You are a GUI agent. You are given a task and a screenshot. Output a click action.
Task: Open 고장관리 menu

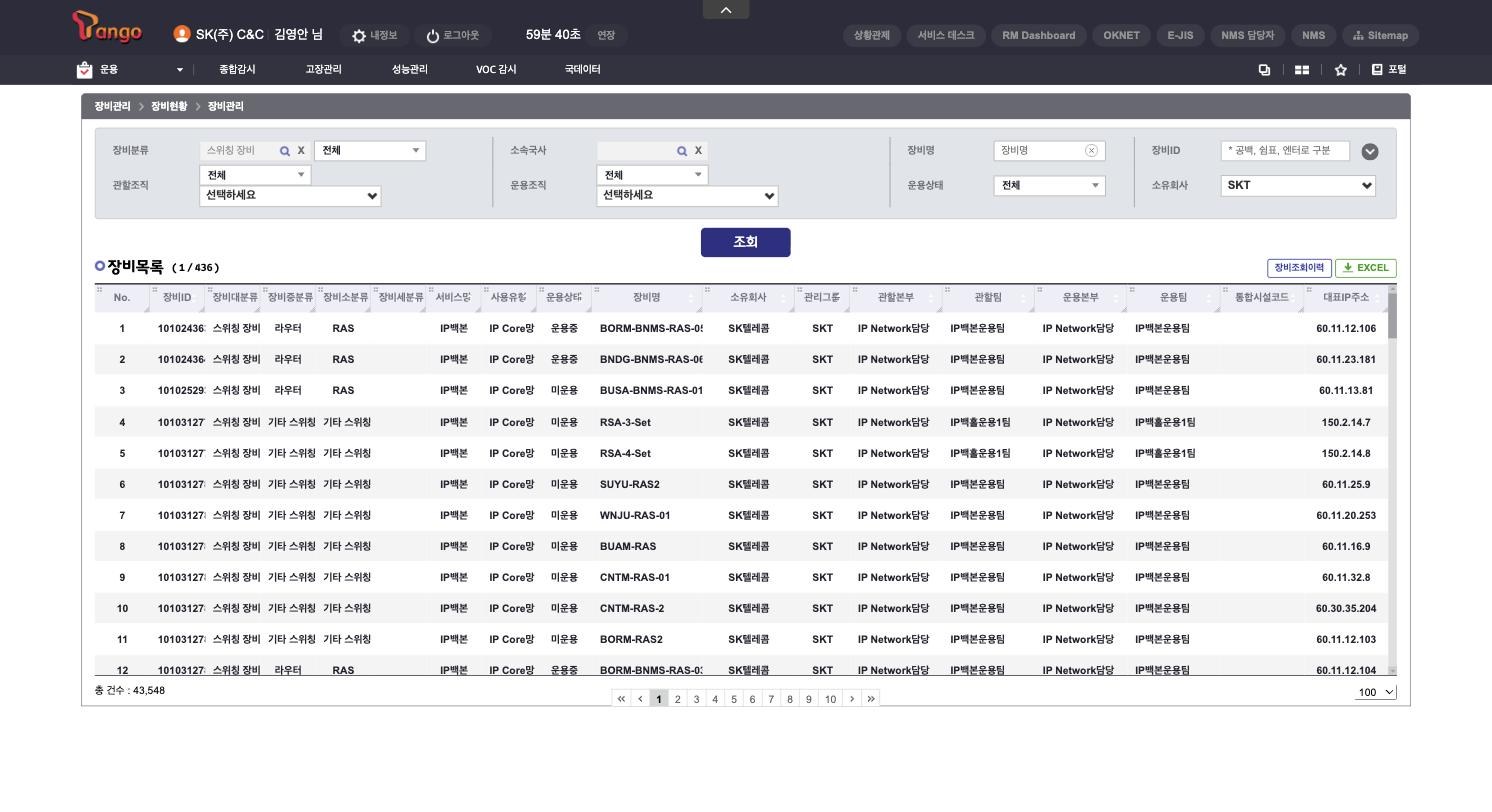323,70
